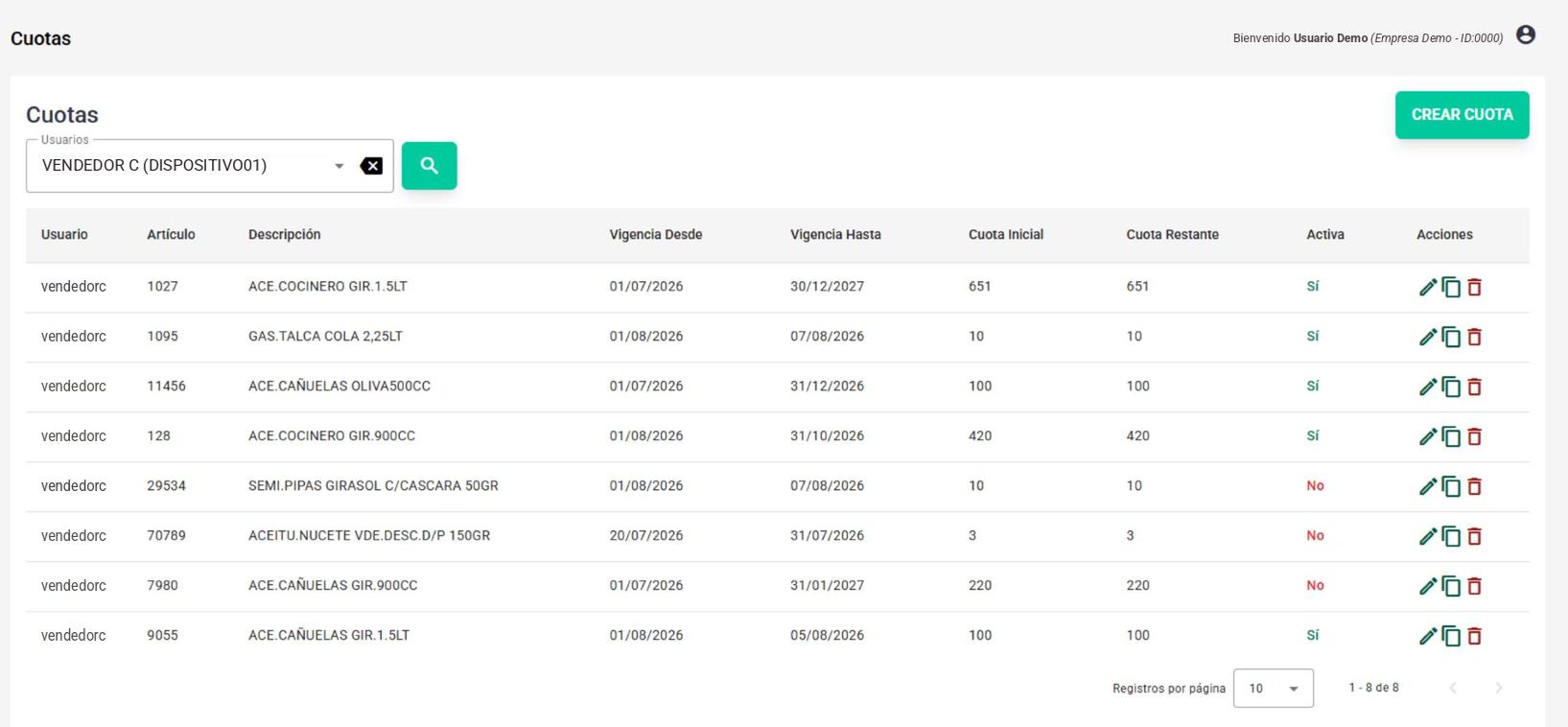Edit the ACEITU.NUCETE quota row
Screen dimensions: 1568x727
pyautogui.click(x=1428, y=536)
